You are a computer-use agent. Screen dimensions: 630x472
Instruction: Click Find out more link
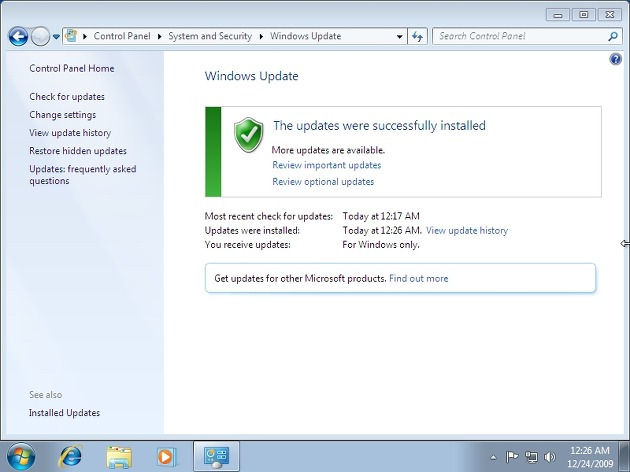tap(419, 278)
